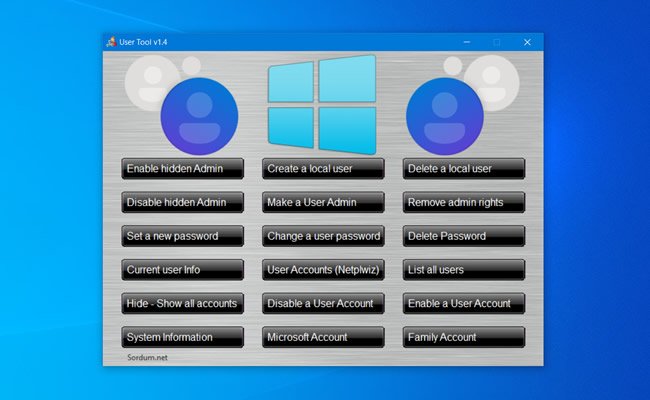Click List all users button
650x400 pixels.
coord(463,270)
